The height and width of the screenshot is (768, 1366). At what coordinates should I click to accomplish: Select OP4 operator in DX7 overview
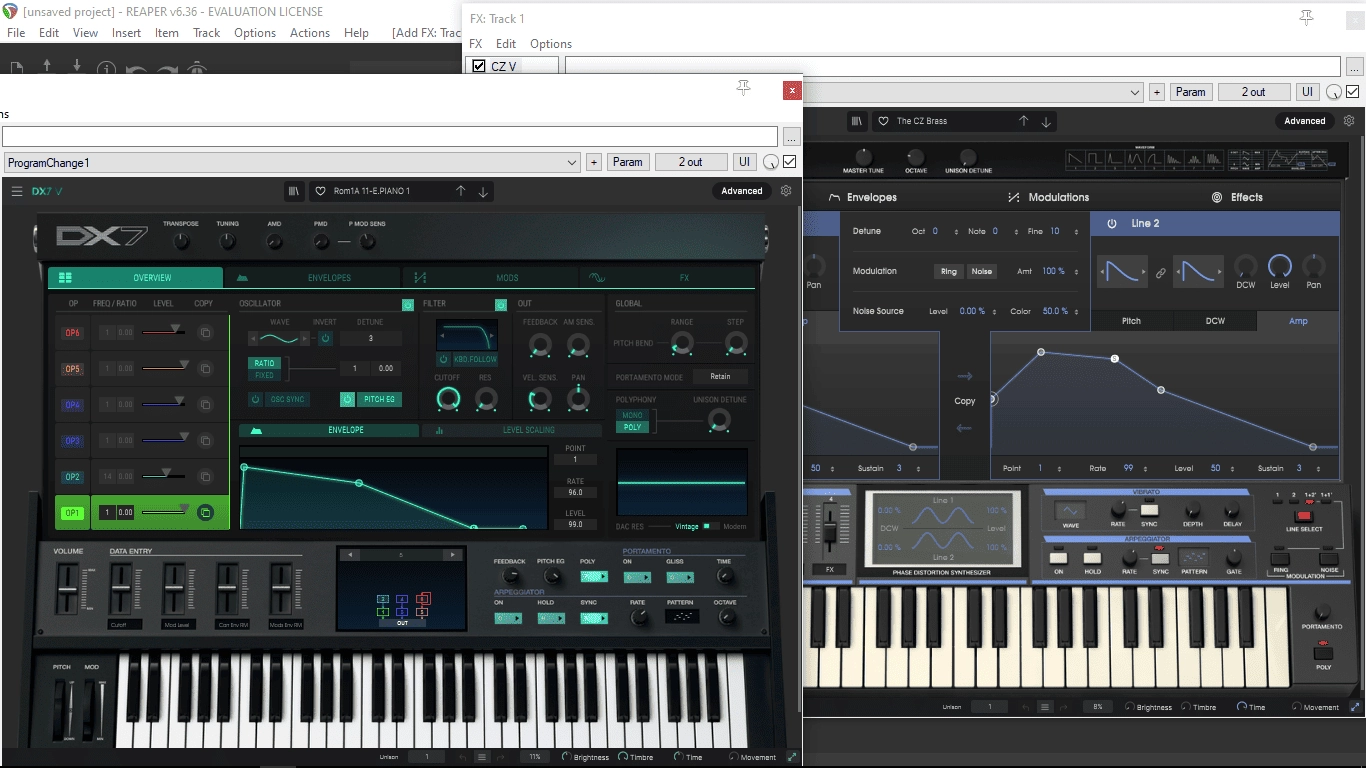tap(73, 405)
